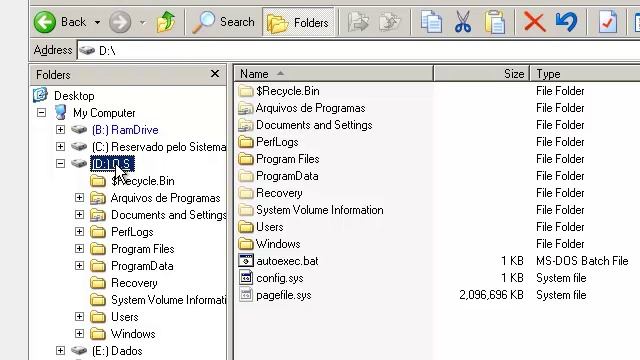Image resolution: width=640 pixels, height=360 pixels.
Task: Select $Recycle.Bin in the file list
Action: point(288,91)
